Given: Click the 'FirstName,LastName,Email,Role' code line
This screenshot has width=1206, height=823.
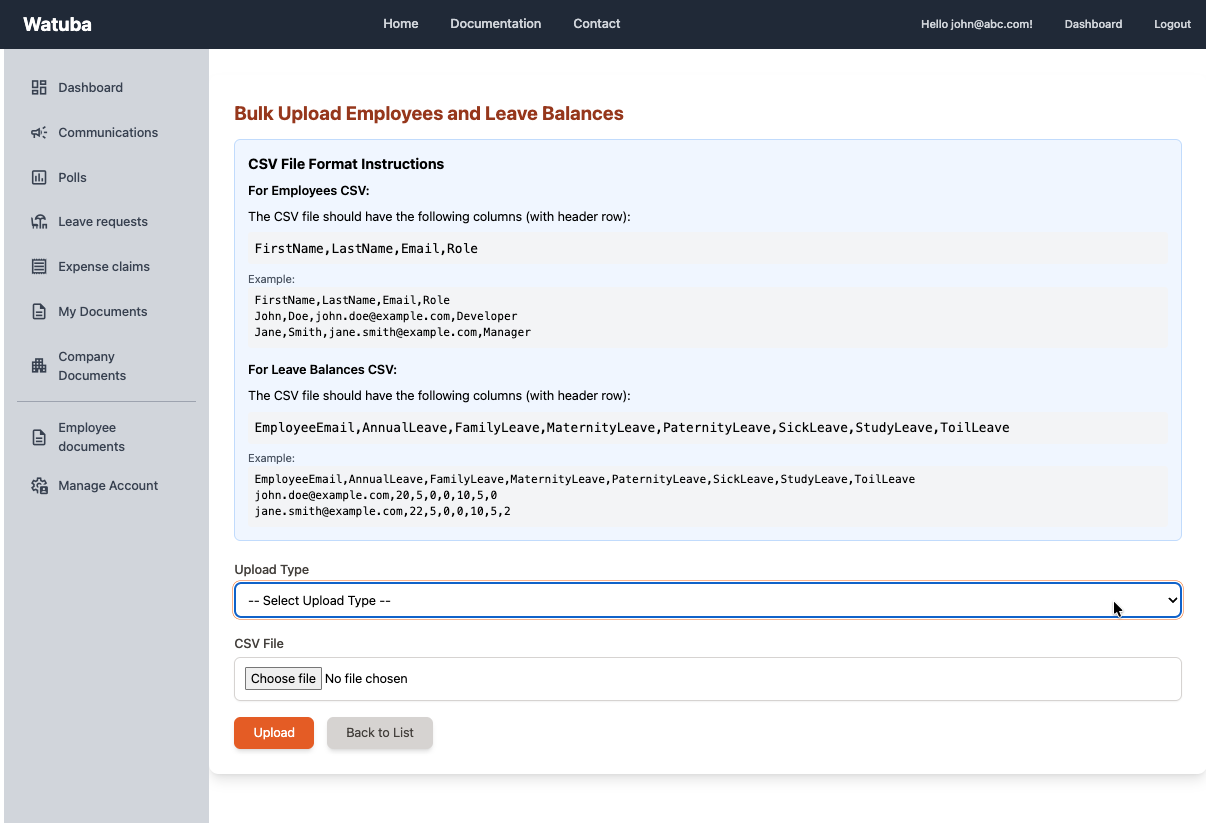Looking at the screenshot, I should click(366, 248).
